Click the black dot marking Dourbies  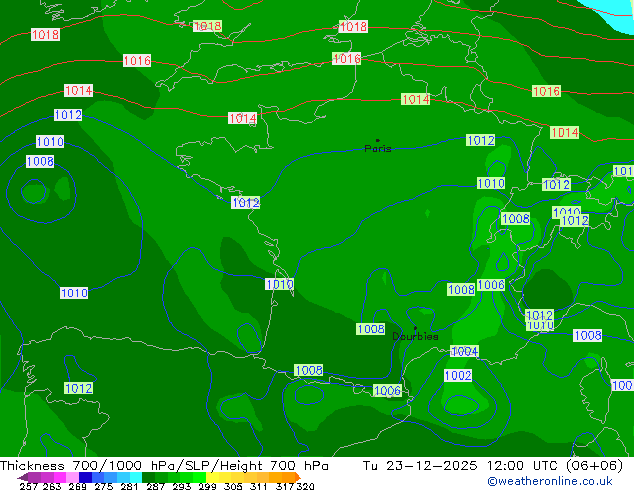(x=415, y=328)
